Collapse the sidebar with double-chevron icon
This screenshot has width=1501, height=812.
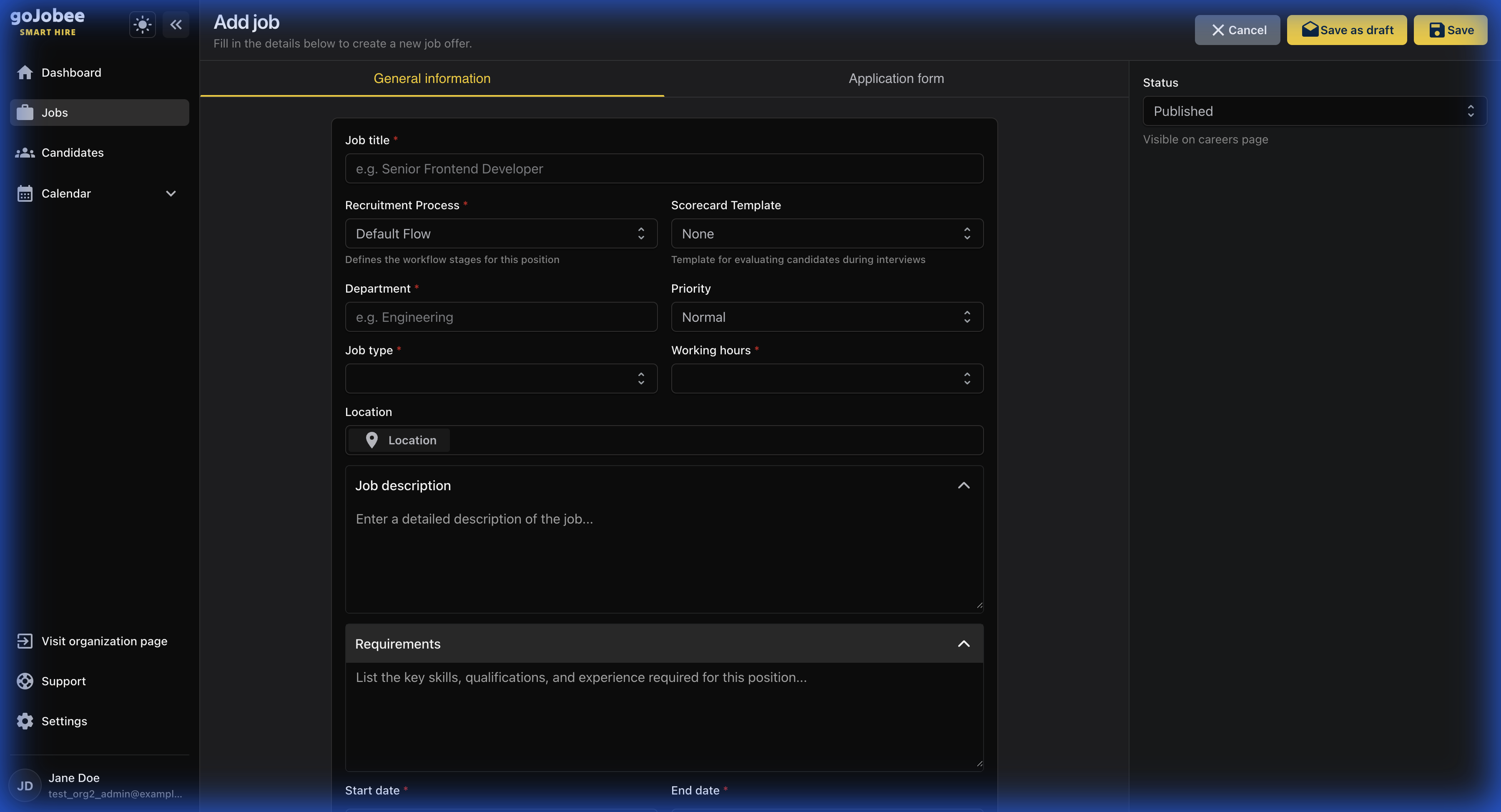coord(176,25)
